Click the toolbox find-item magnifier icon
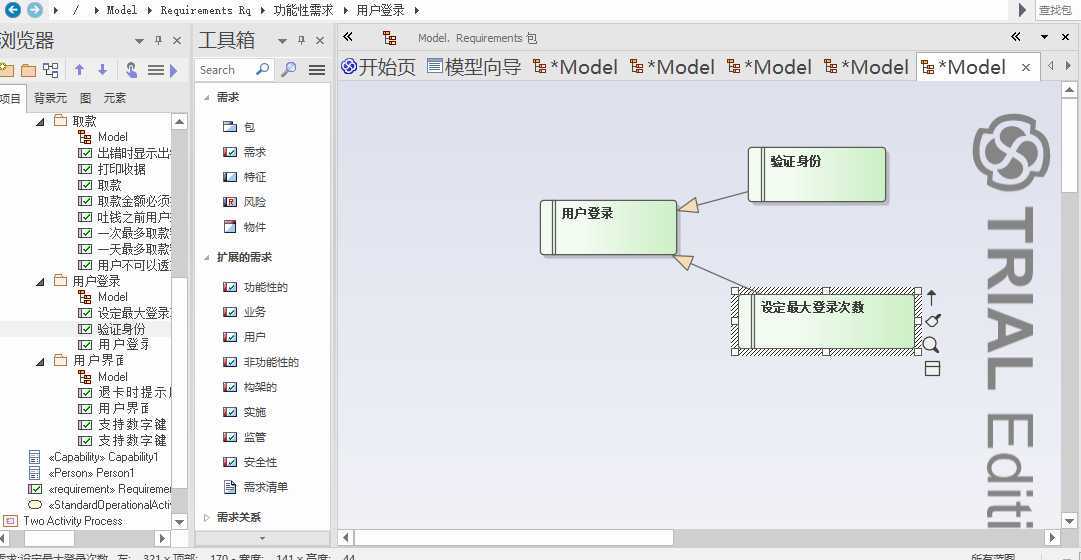 pos(290,70)
